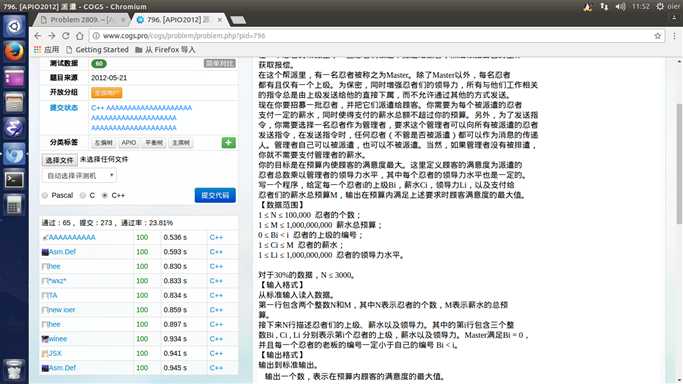This screenshot has height=384, width=683.
Task: Open Asm.Def's profile in the 0.593 s row
Action: click(x=62, y=252)
